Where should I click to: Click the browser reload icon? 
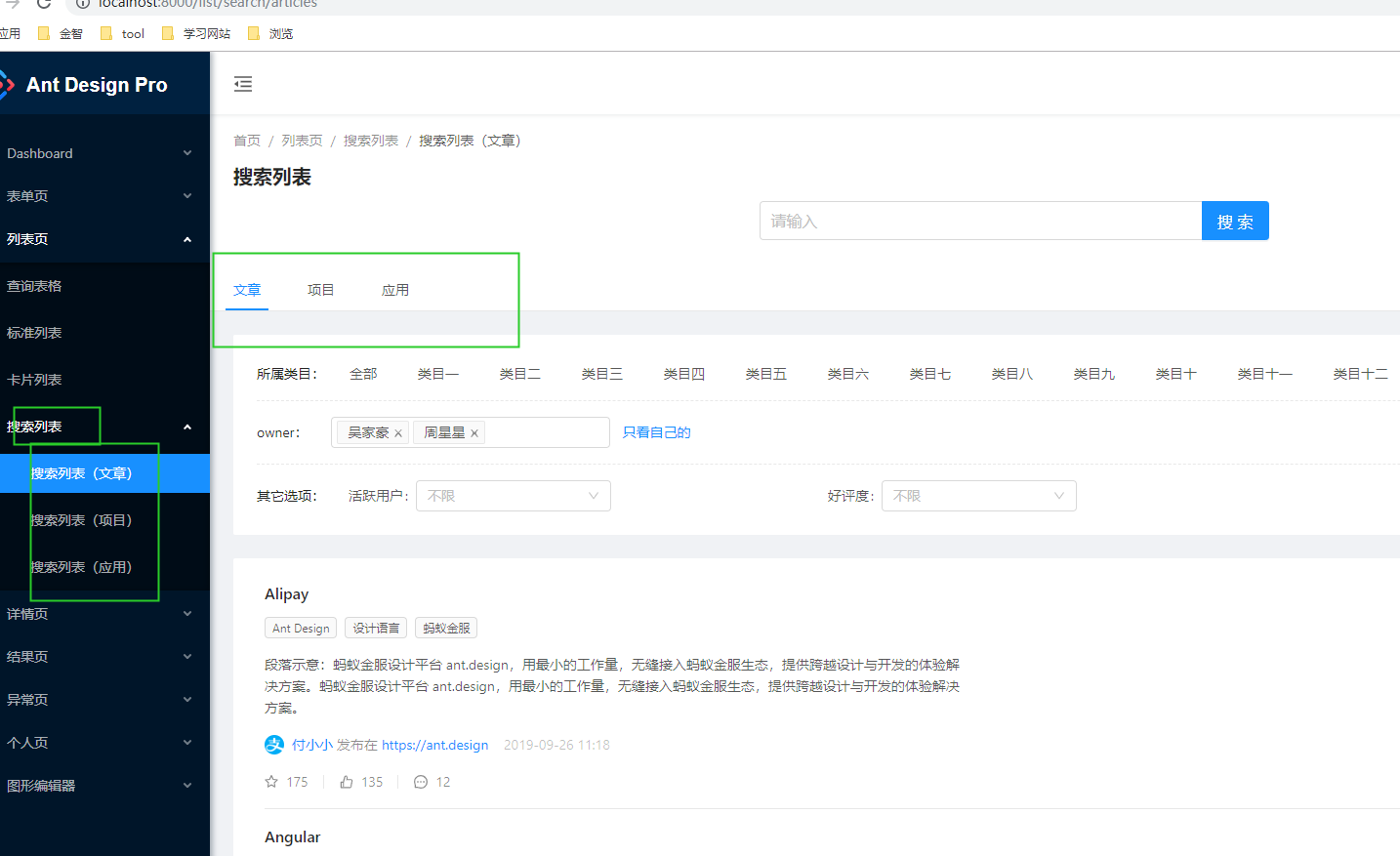(x=44, y=4)
